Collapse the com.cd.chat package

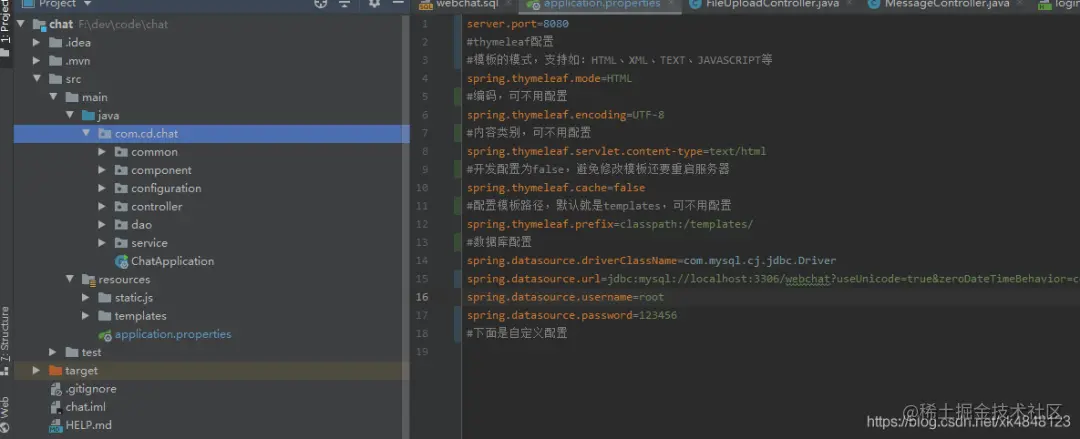[x=86, y=134]
